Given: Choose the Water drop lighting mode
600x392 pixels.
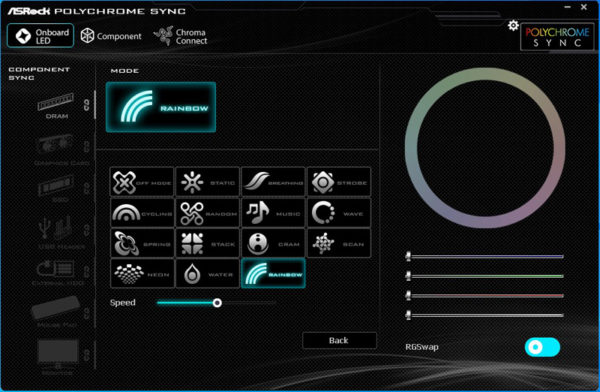Looking at the screenshot, I should point(207,274).
